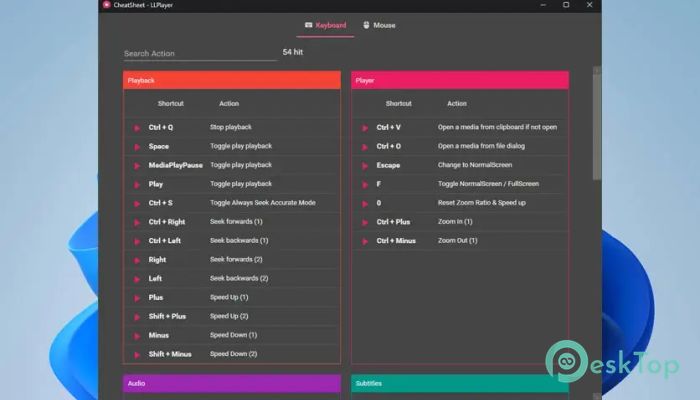Click the arrow icon beside MediaPlayPause

coord(137,166)
